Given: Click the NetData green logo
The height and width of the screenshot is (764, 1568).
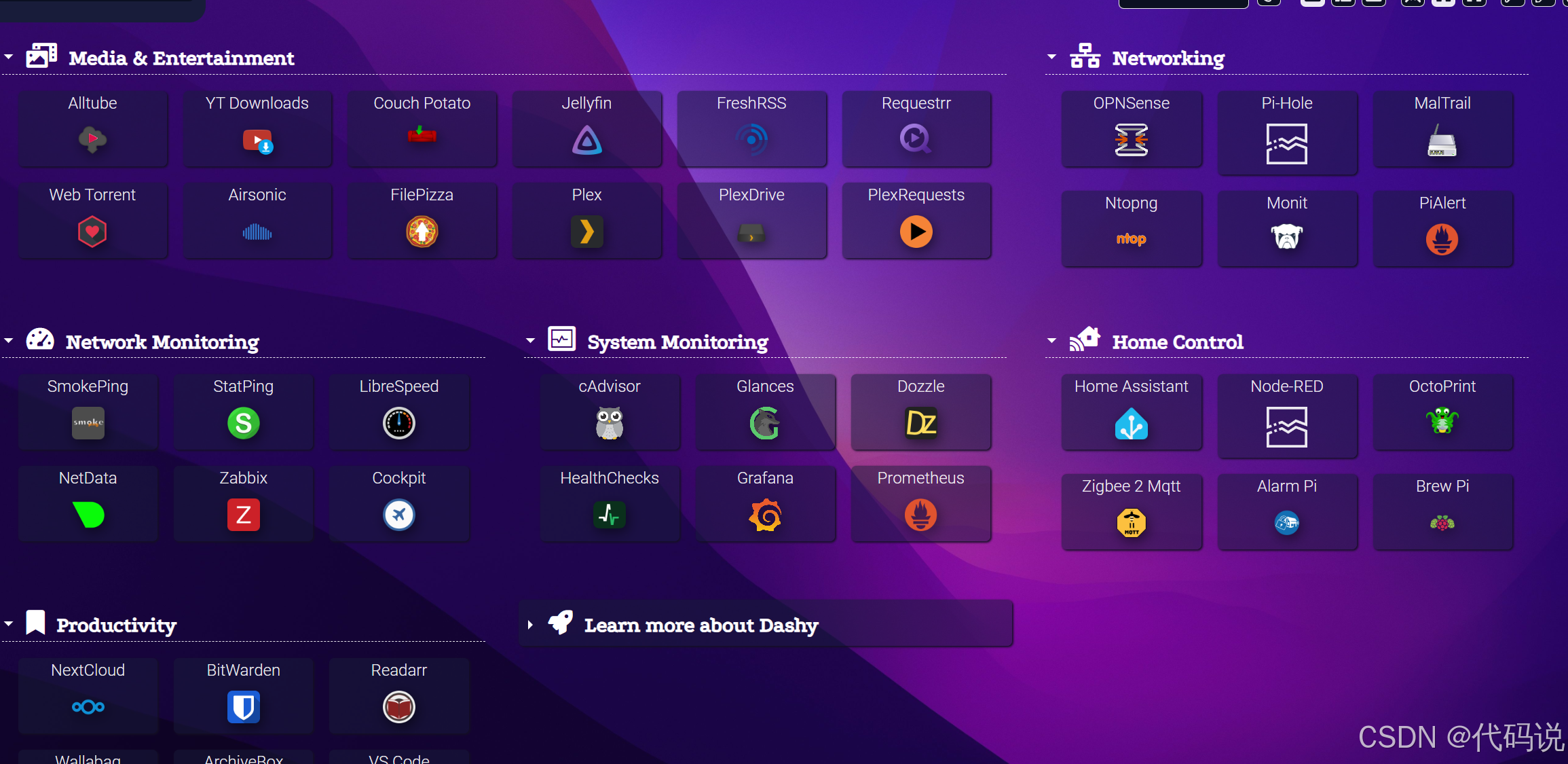Looking at the screenshot, I should pyautogui.click(x=88, y=515).
